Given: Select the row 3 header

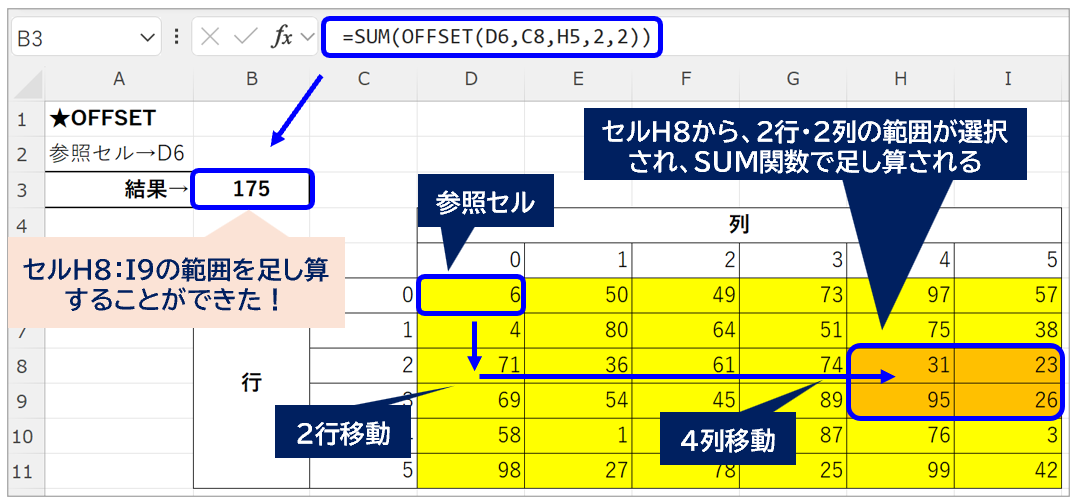Looking at the screenshot, I should (x=22, y=189).
